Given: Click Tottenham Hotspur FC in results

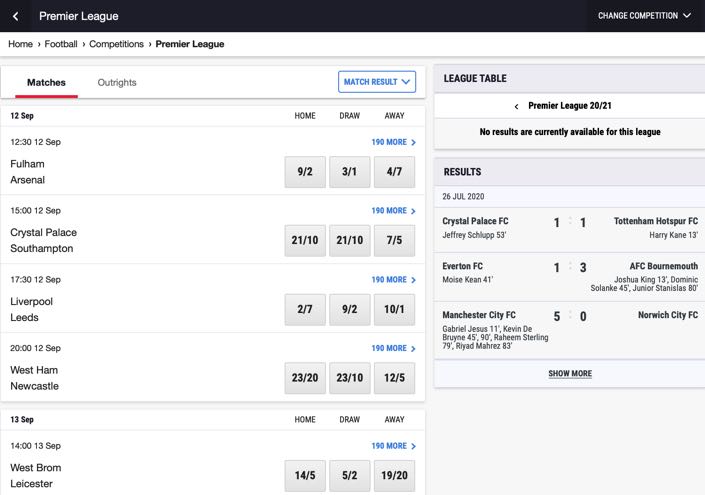Looking at the screenshot, I should [x=656, y=221].
